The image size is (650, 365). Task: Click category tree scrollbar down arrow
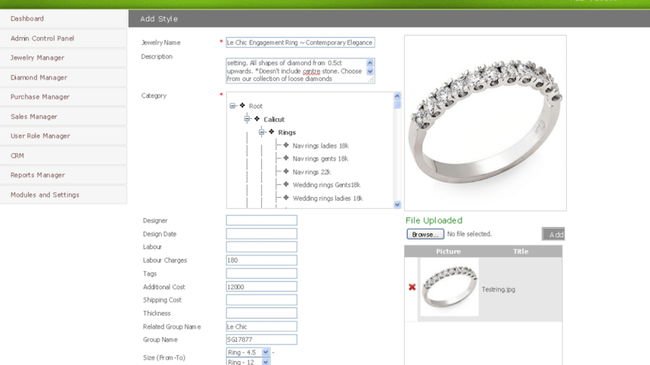click(397, 204)
